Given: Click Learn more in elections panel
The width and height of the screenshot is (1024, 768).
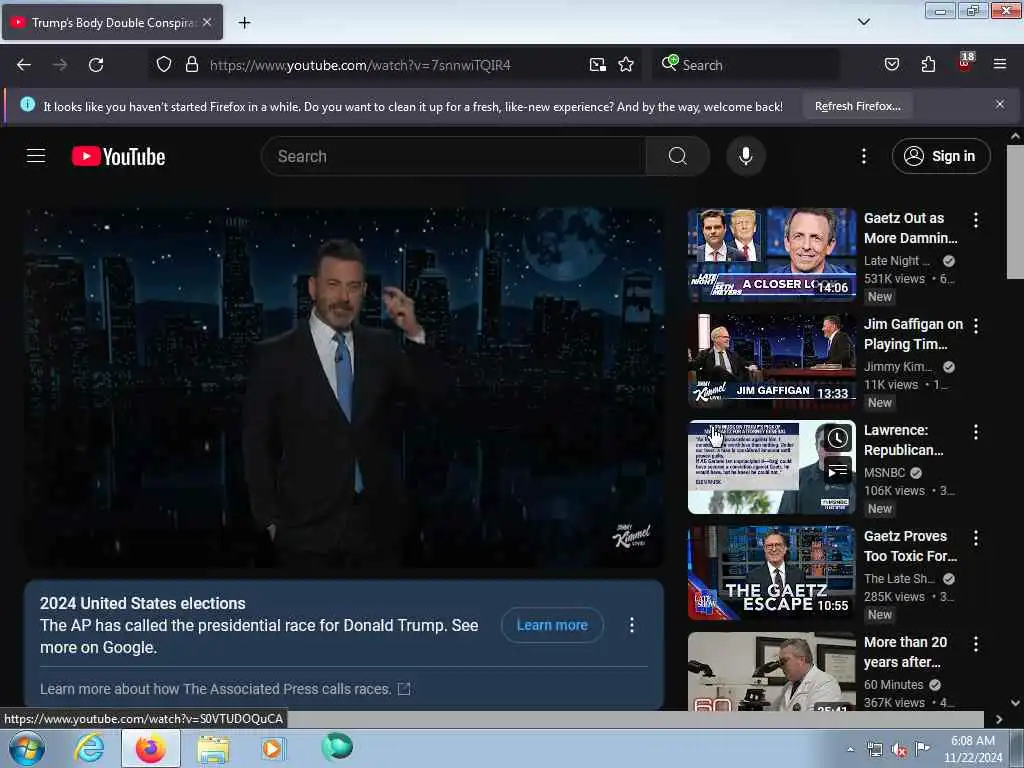Looking at the screenshot, I should point(552,625).
